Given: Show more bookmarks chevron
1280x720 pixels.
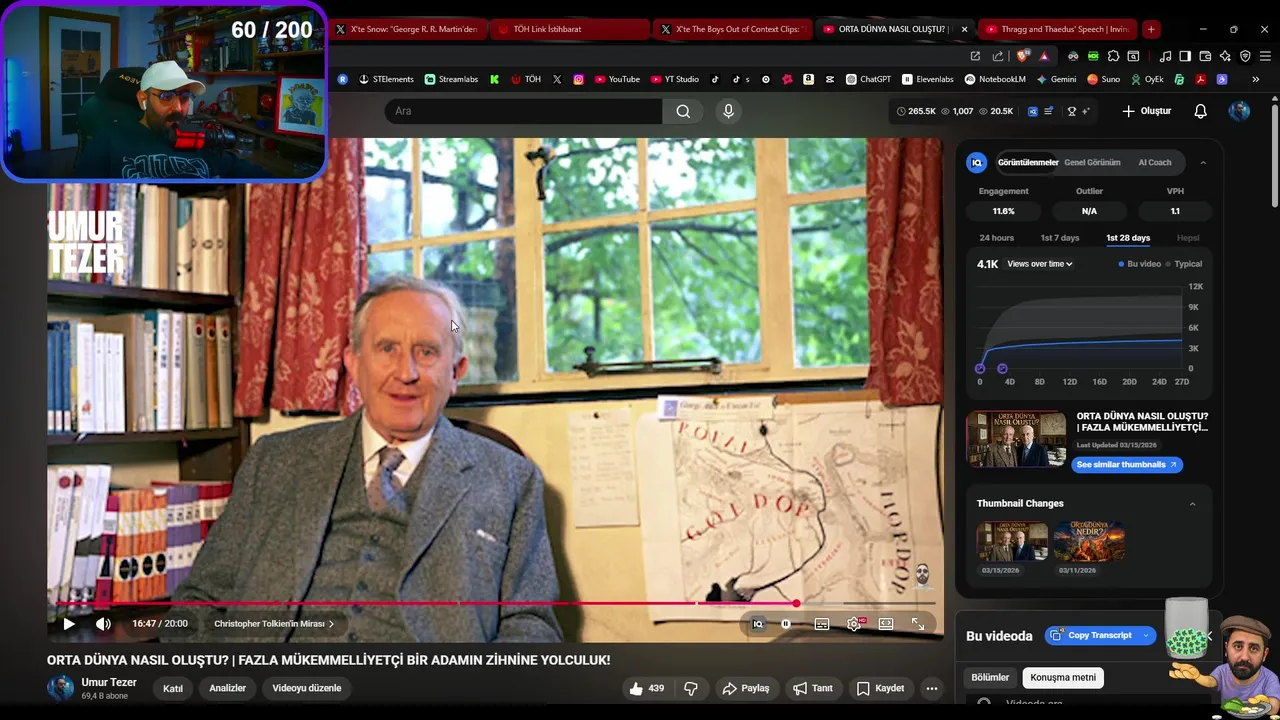Looking at the screenshot, I should pyautogui.click(x=1256, y=79).
